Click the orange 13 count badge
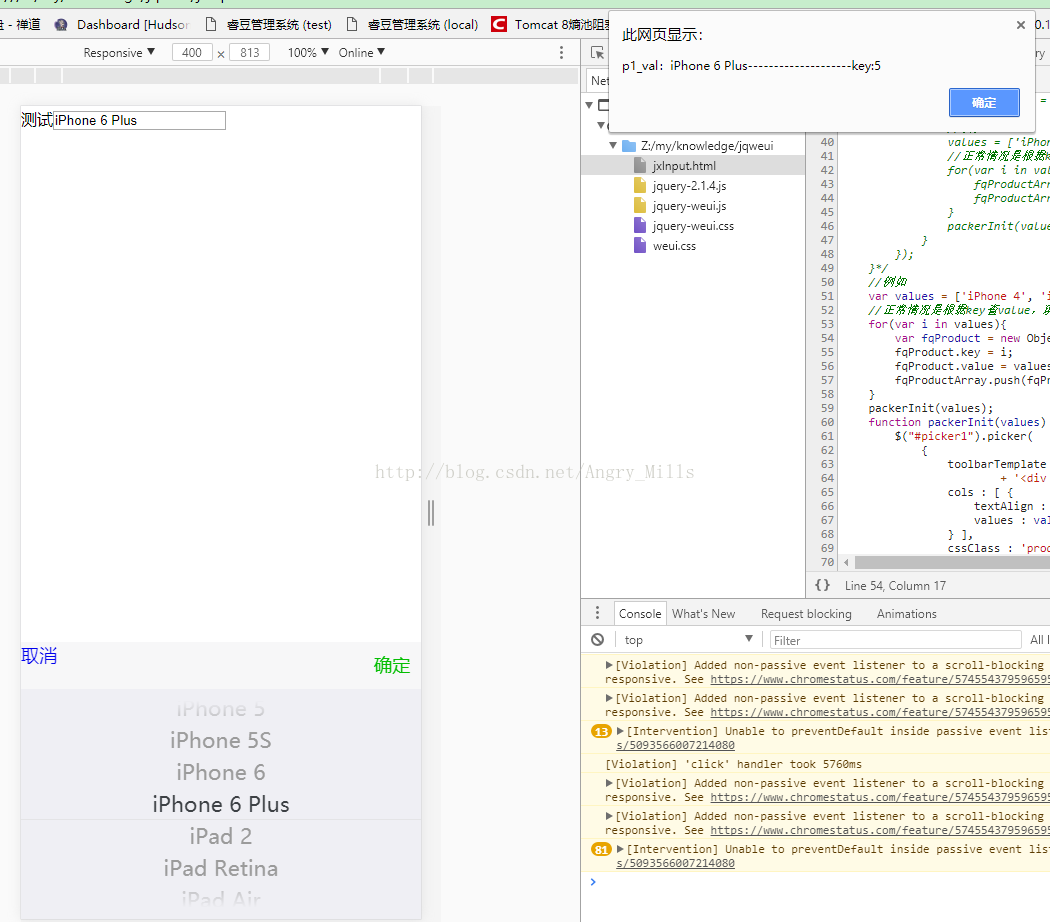The height and width of the screenshot is (922, 1050). point(601,731)
